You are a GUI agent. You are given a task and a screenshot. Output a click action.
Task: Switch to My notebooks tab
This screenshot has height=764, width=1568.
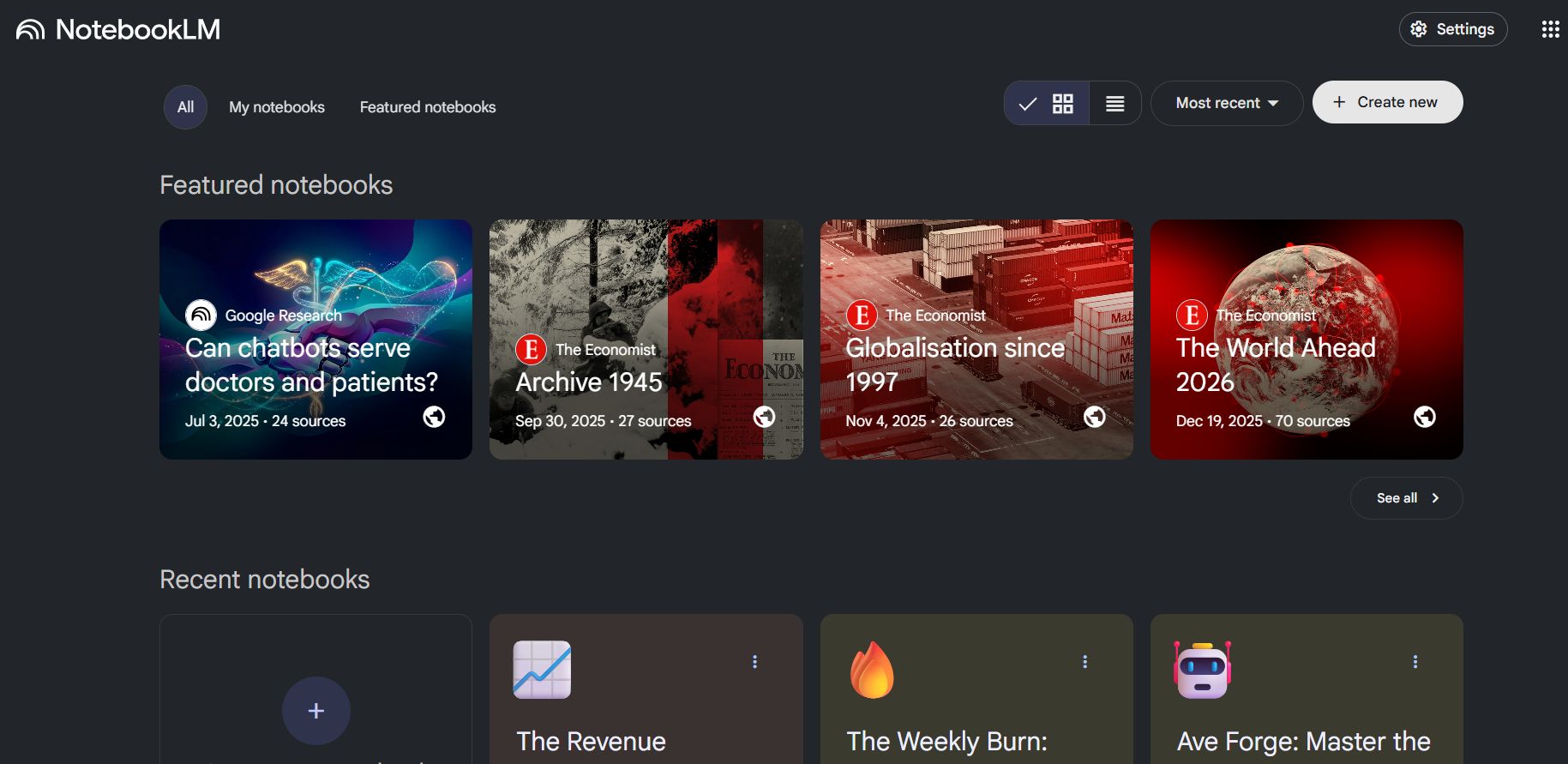point(277,107)
